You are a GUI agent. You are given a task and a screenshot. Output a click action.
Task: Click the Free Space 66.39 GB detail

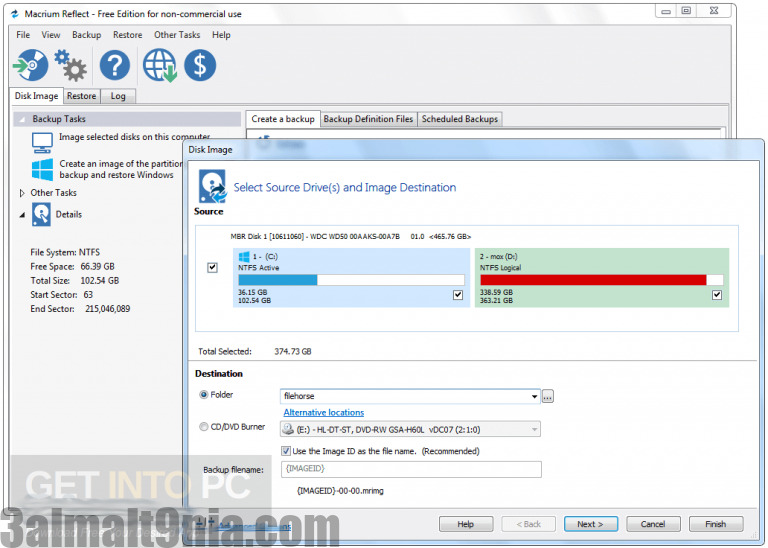pos(72,266)
